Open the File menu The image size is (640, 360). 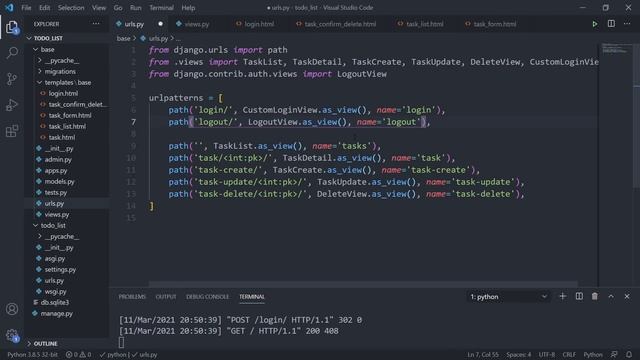[26, 8]
